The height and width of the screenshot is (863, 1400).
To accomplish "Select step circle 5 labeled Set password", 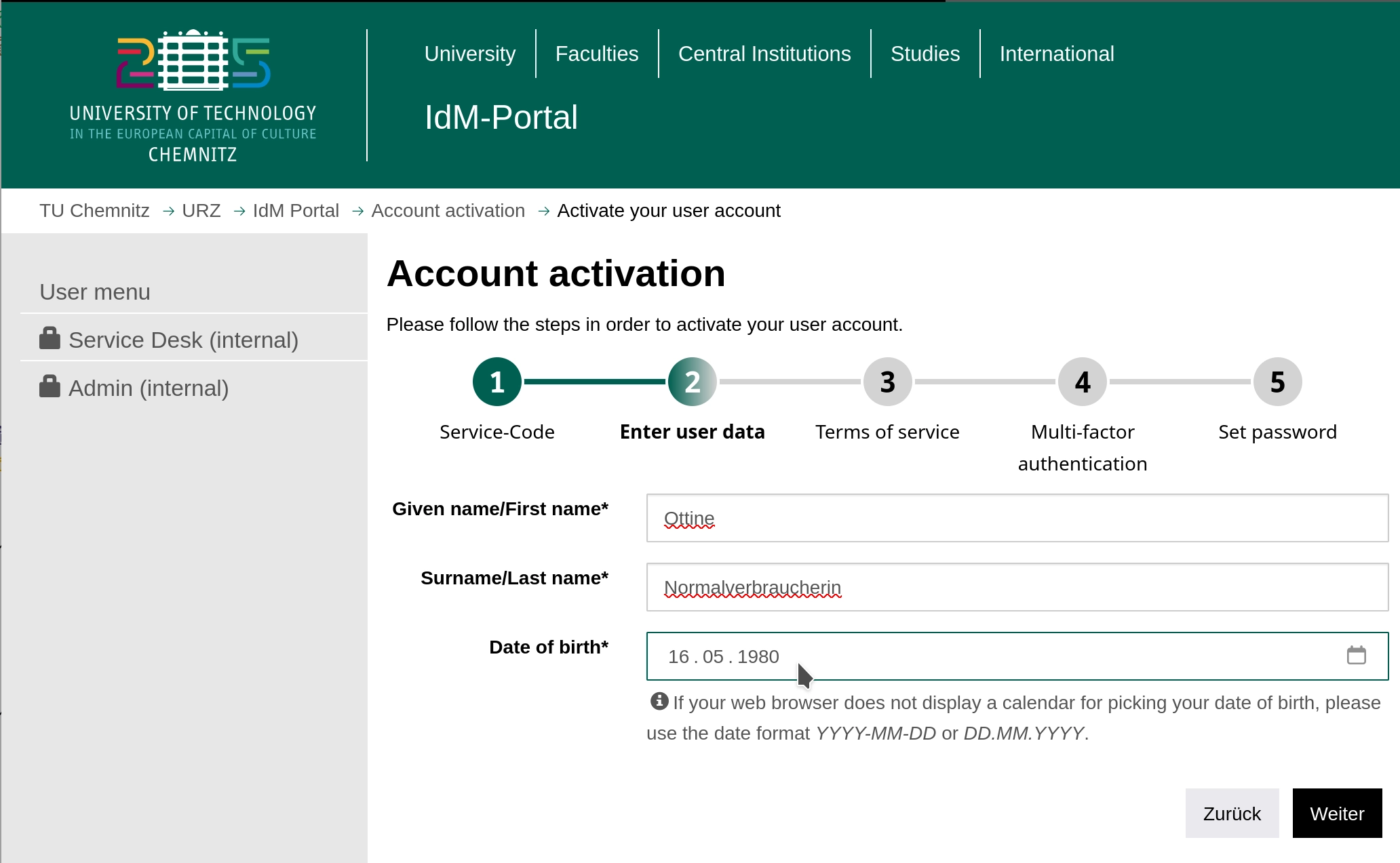I will 1277,381.
